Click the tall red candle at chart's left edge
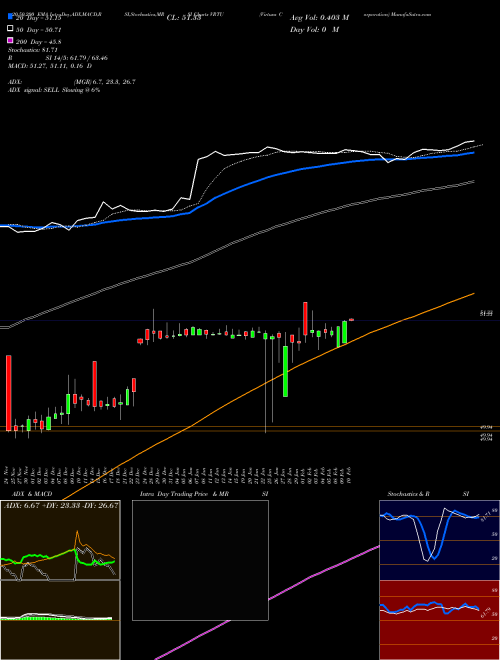Screen dimensions: 500x660 [x=8, y=393]
